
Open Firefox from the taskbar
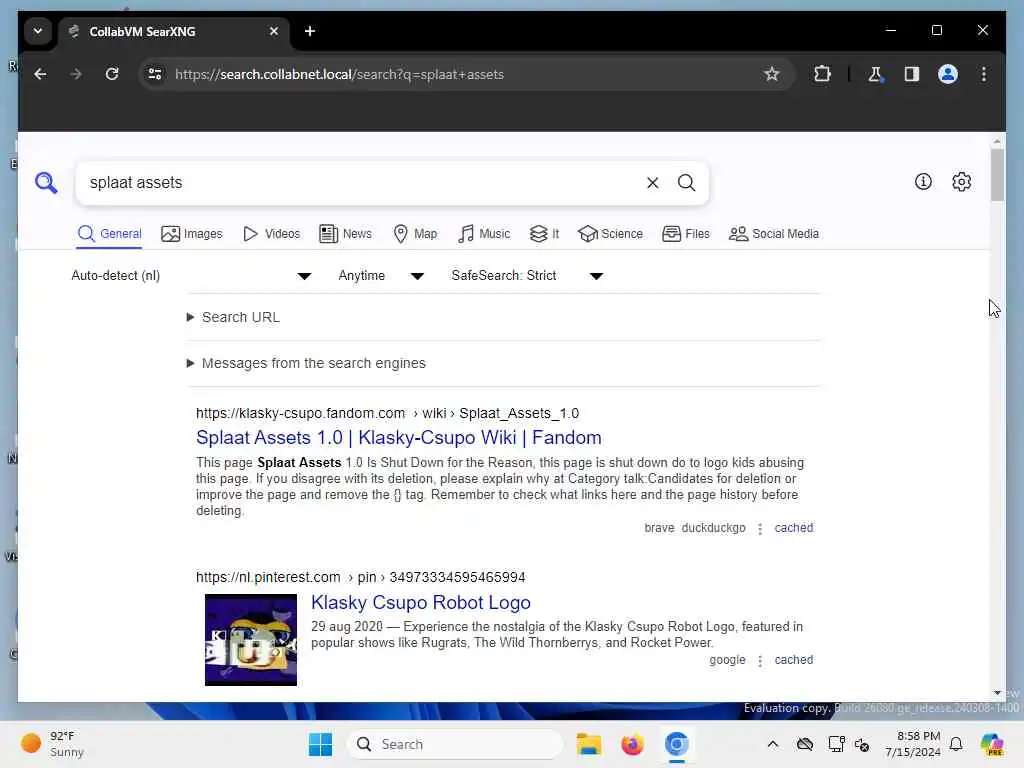[632, 744]
